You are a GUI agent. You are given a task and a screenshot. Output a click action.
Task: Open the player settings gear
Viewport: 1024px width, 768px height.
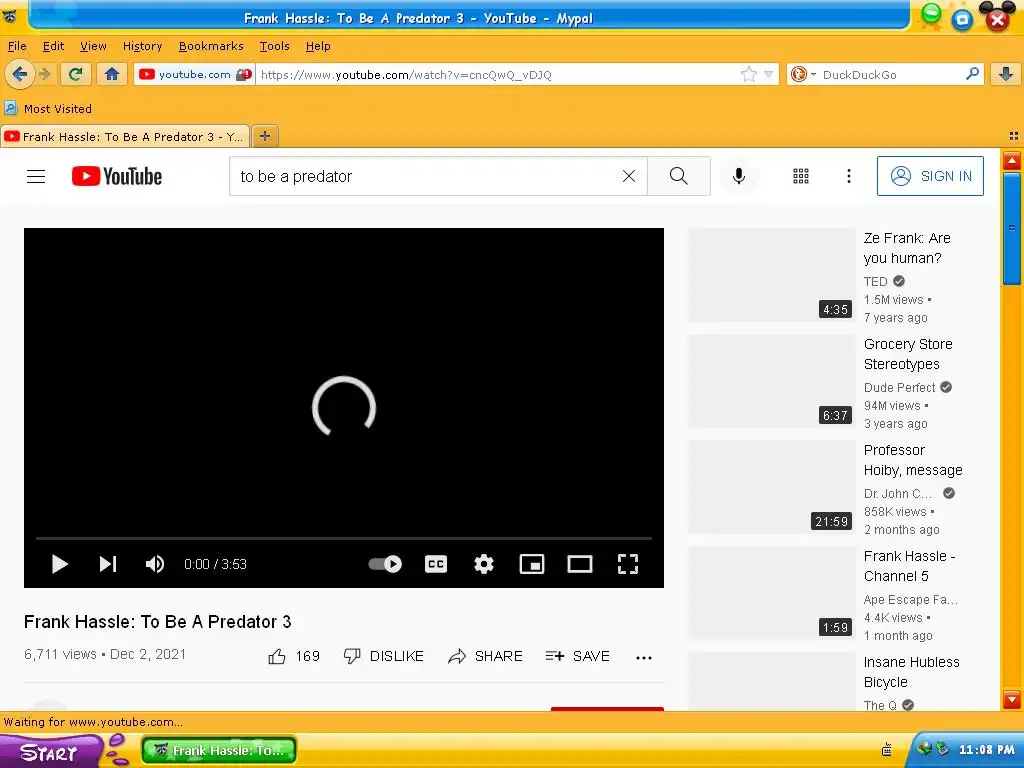[483, 564]
